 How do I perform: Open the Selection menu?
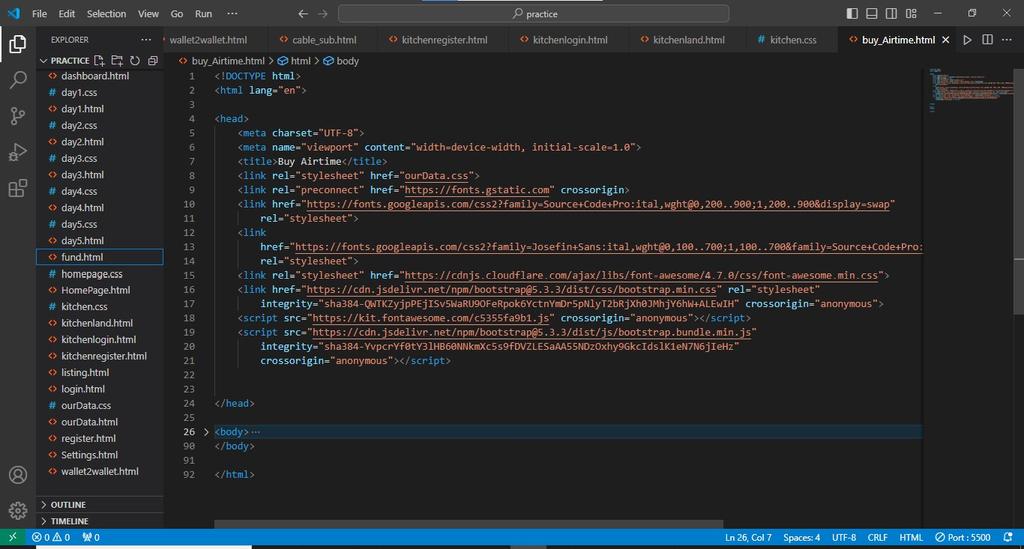tap(106, 14)
